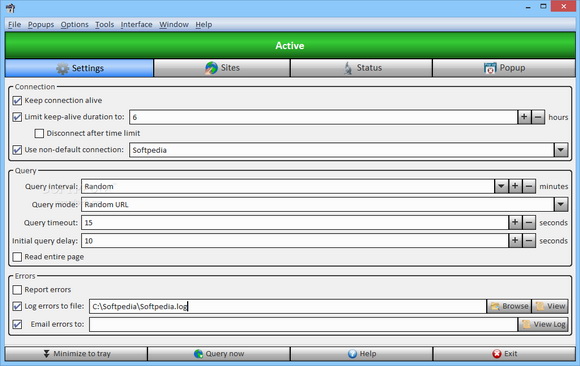
Task: Decrease keep-alive hours with minus button
Action: coord(538,117)
